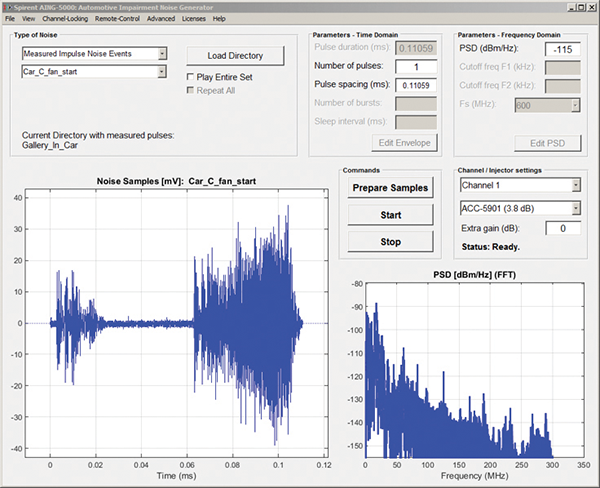Click the Extra gain (dB) field
The height and width of the screenshot is (488, 600).
[562, 229]
